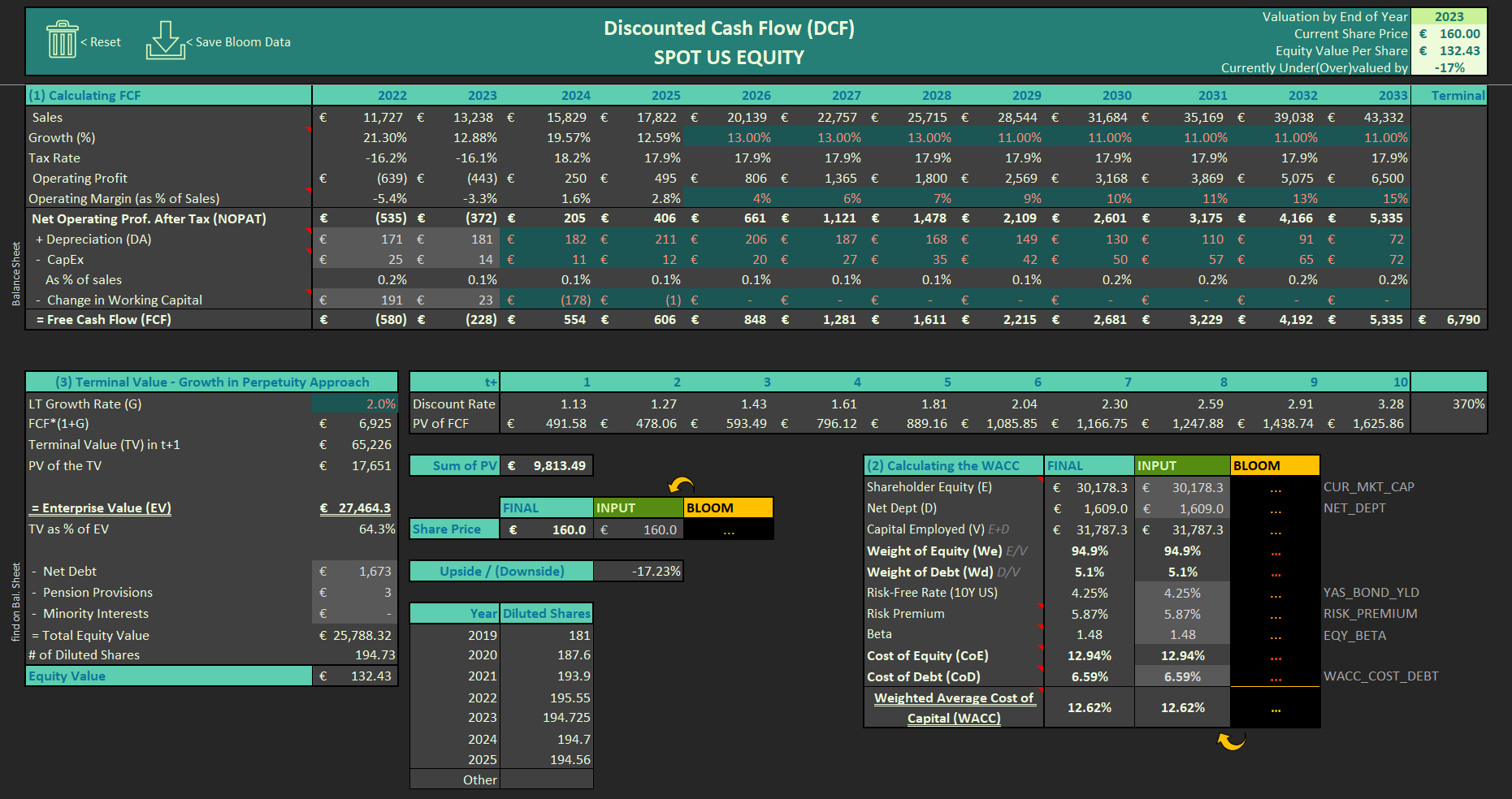The width and height of the screenshot is (1512, 799).
Task: Click the '< Reset' label
Action: (101, 42)
